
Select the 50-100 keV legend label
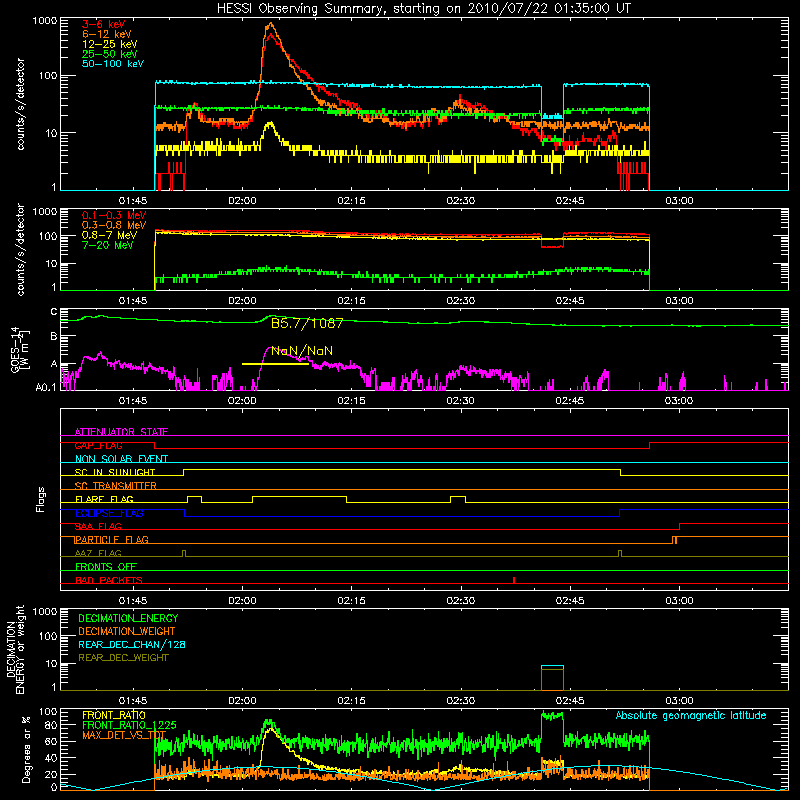[113, 64]
